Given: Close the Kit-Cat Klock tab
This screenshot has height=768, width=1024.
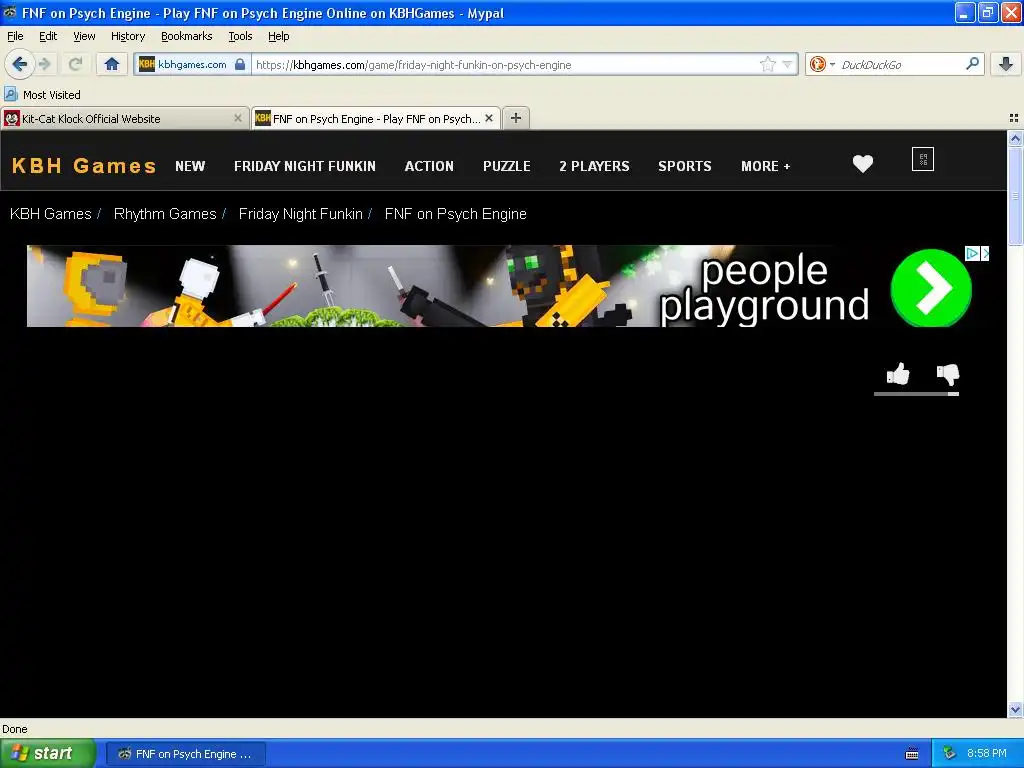Looking at the screenshot, I should pos(238,118).
